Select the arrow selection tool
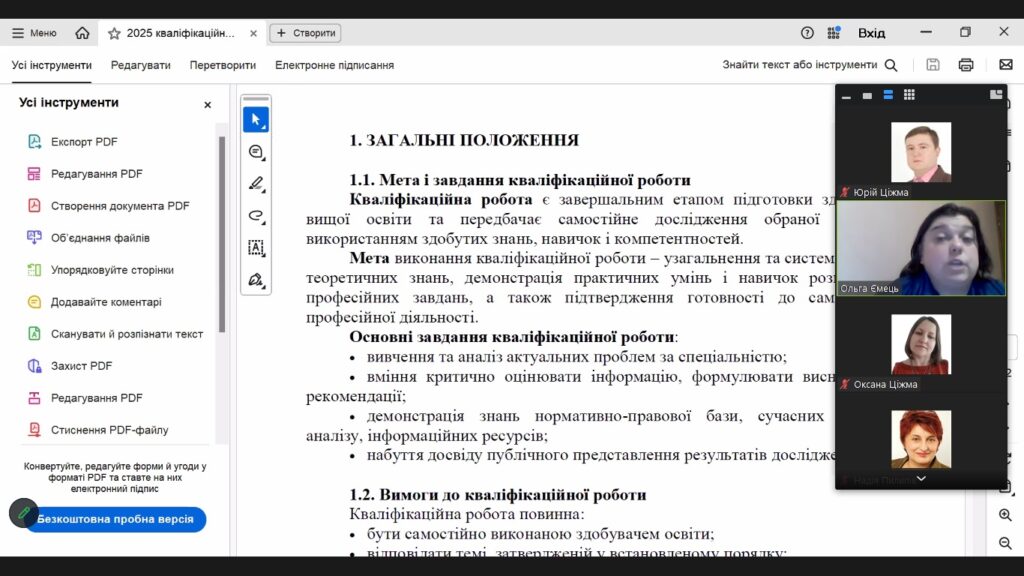Image resolution: width=1024 pixels, height=576 pixels. point(256,120)
